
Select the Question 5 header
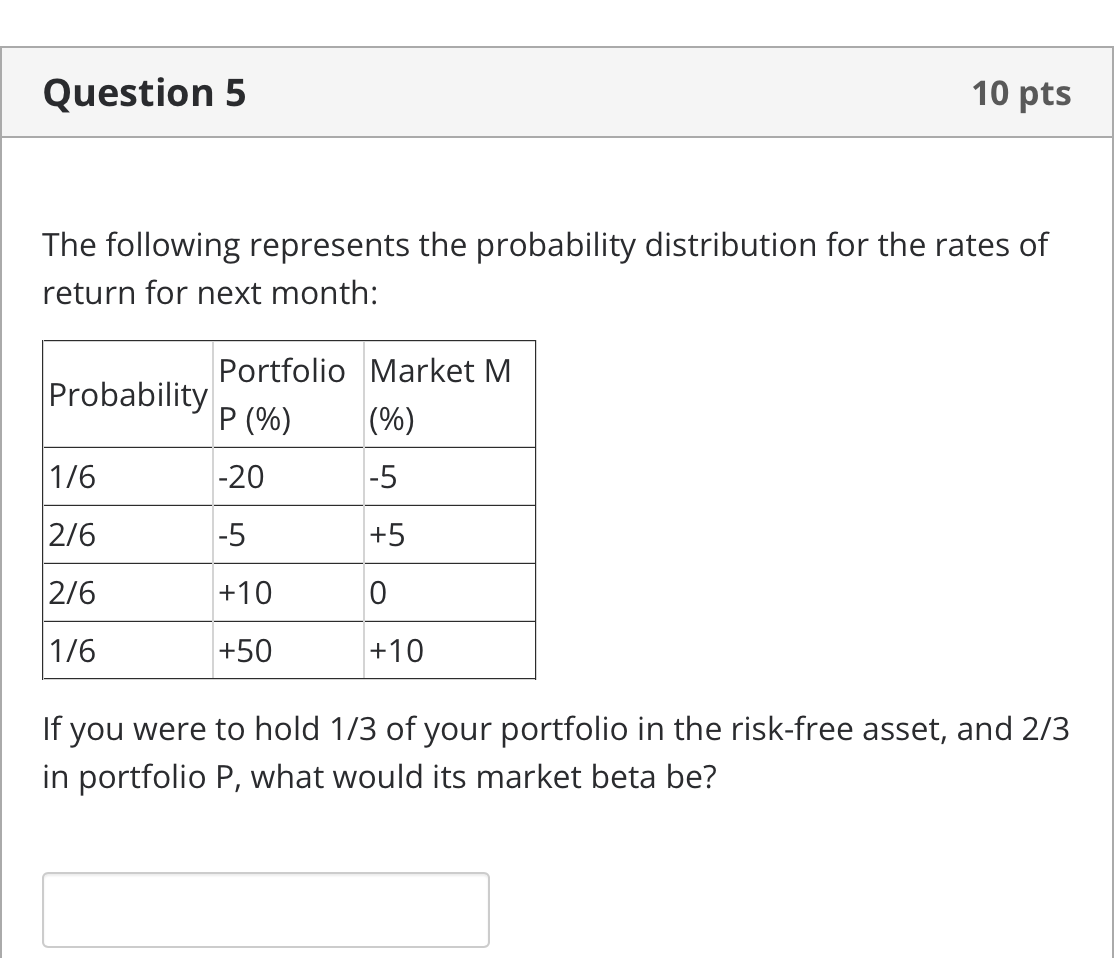coord(143,92)
